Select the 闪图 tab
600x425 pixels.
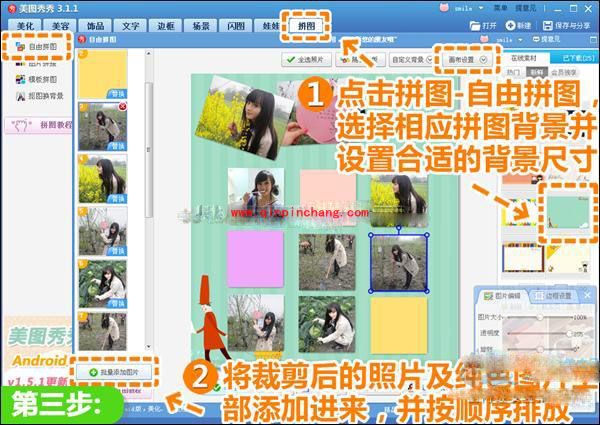point(236,26)
